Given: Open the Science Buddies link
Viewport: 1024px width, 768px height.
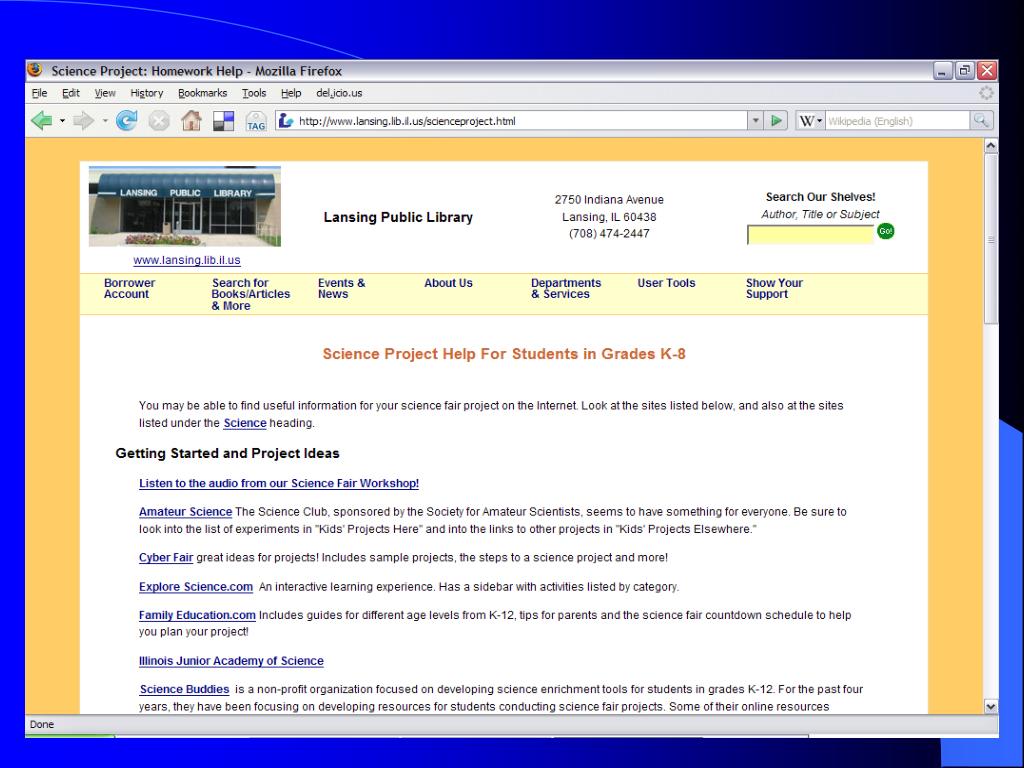Looking at the screenshot, I should (x=184, y=690).
